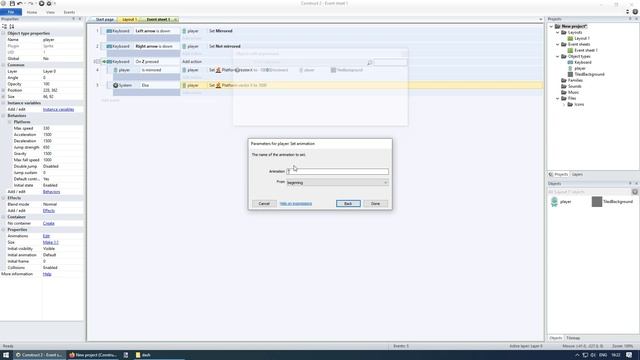Run layout with the play icon
This screenshot has width=640, height=360.
pos(41,3)
